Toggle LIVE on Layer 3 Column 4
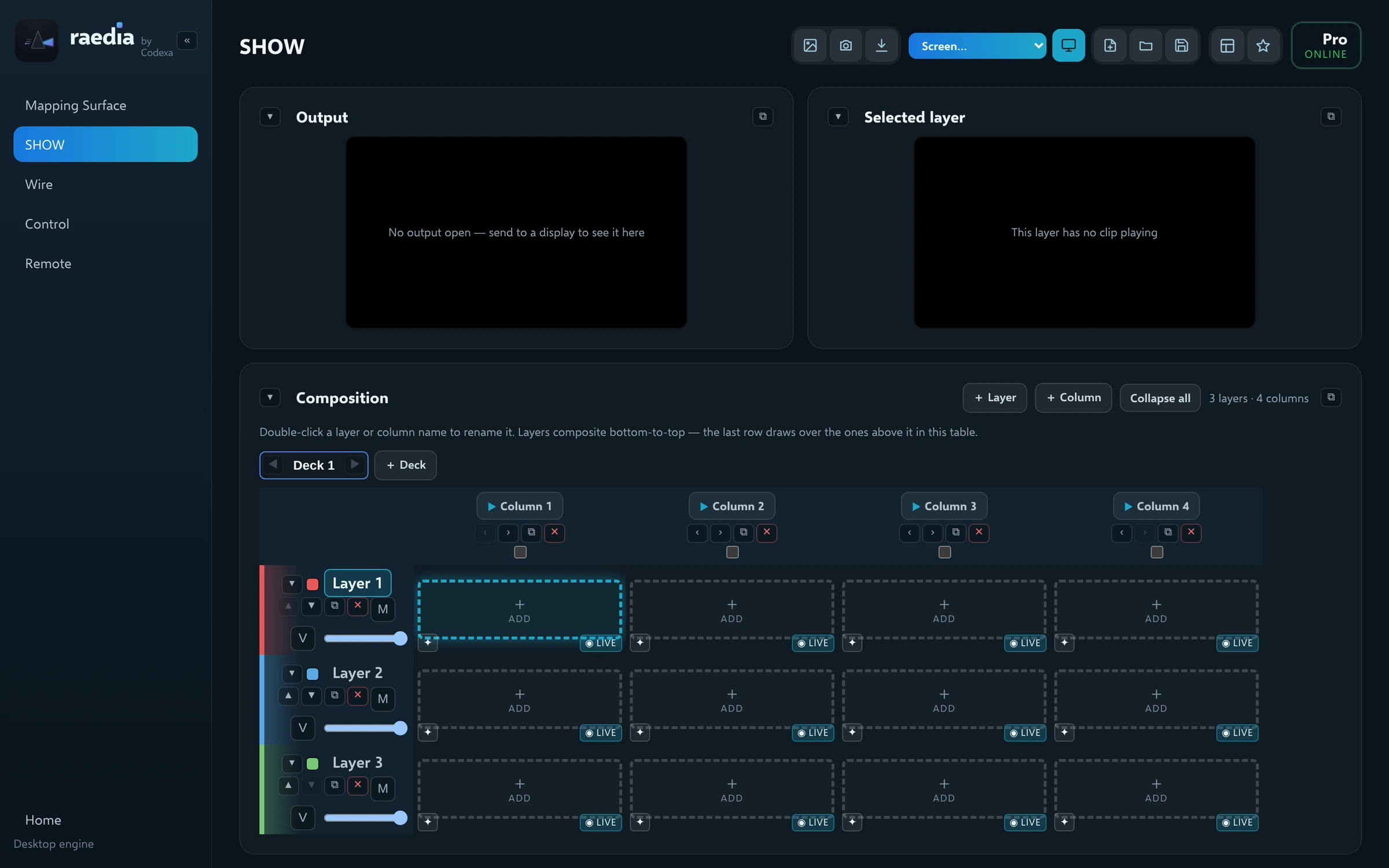The width and height of the screenshot is (1389, 868). [x=1237, y=822]
